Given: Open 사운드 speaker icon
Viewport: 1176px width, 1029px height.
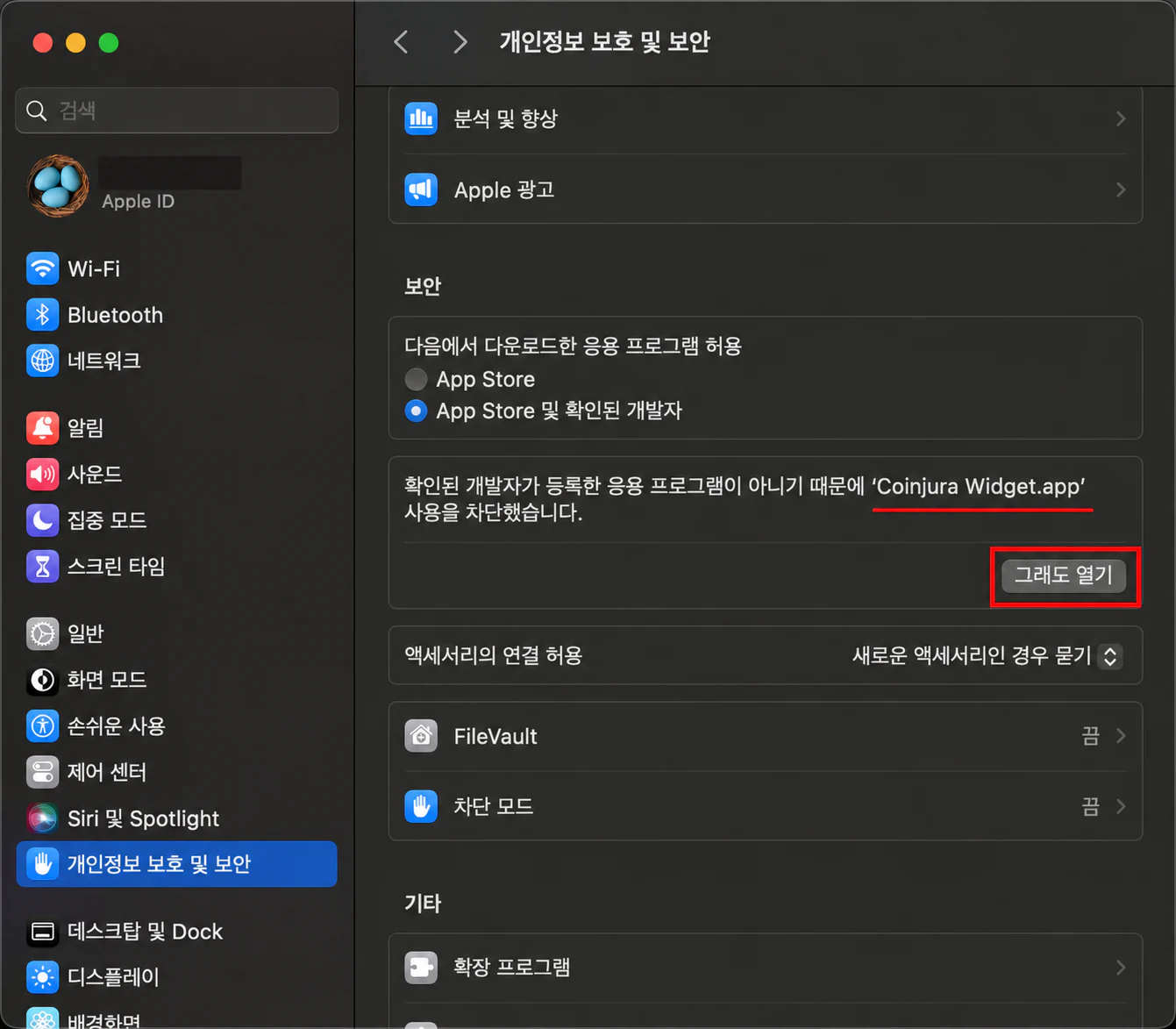Looking at the screenshot, I should pyautogui.click(x=42, y=475).
